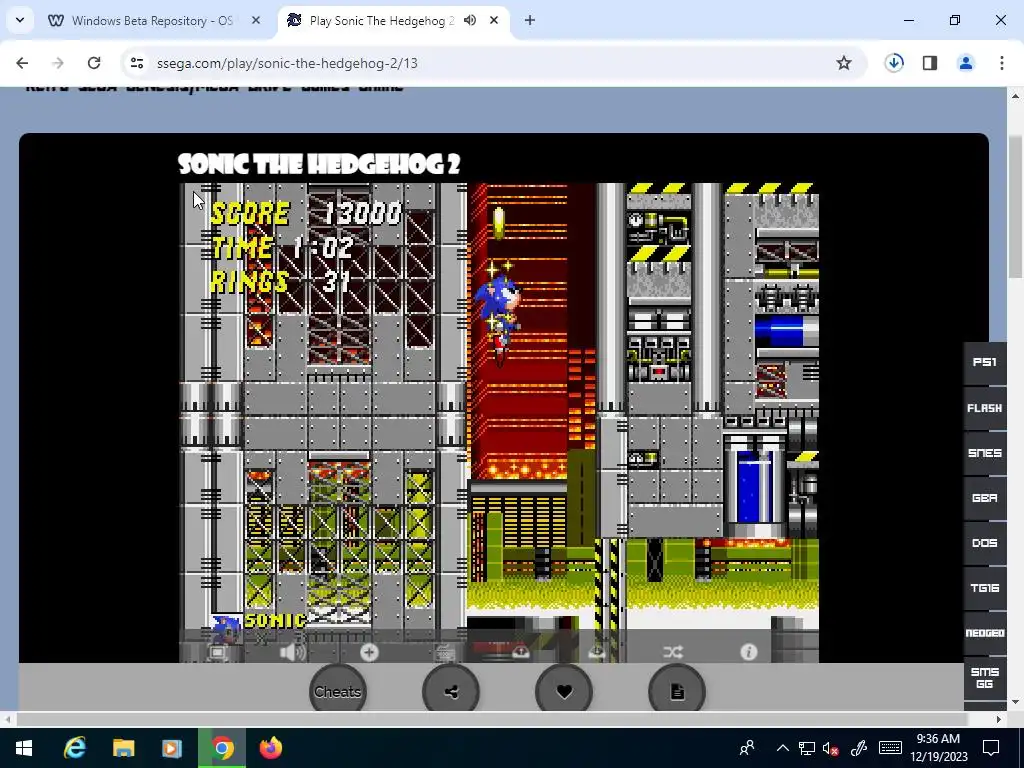
Task: Open File Explorer from taskbar
Action: (123, 748)
